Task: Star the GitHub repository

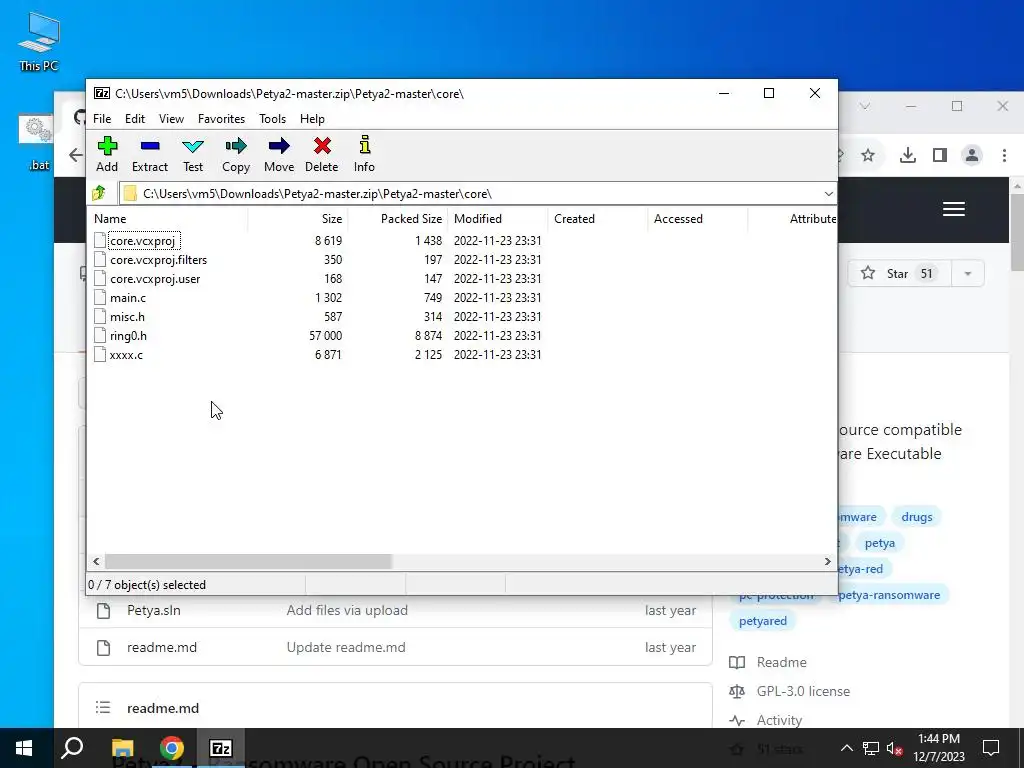Action: 900,274
